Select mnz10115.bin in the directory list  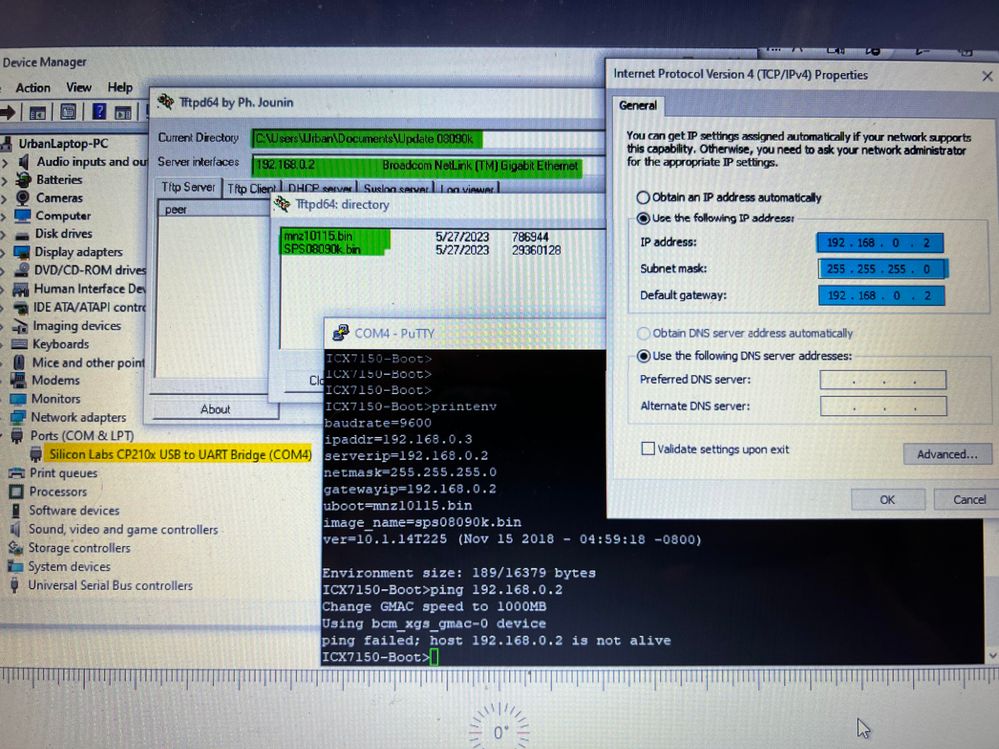tap(318, 236)
